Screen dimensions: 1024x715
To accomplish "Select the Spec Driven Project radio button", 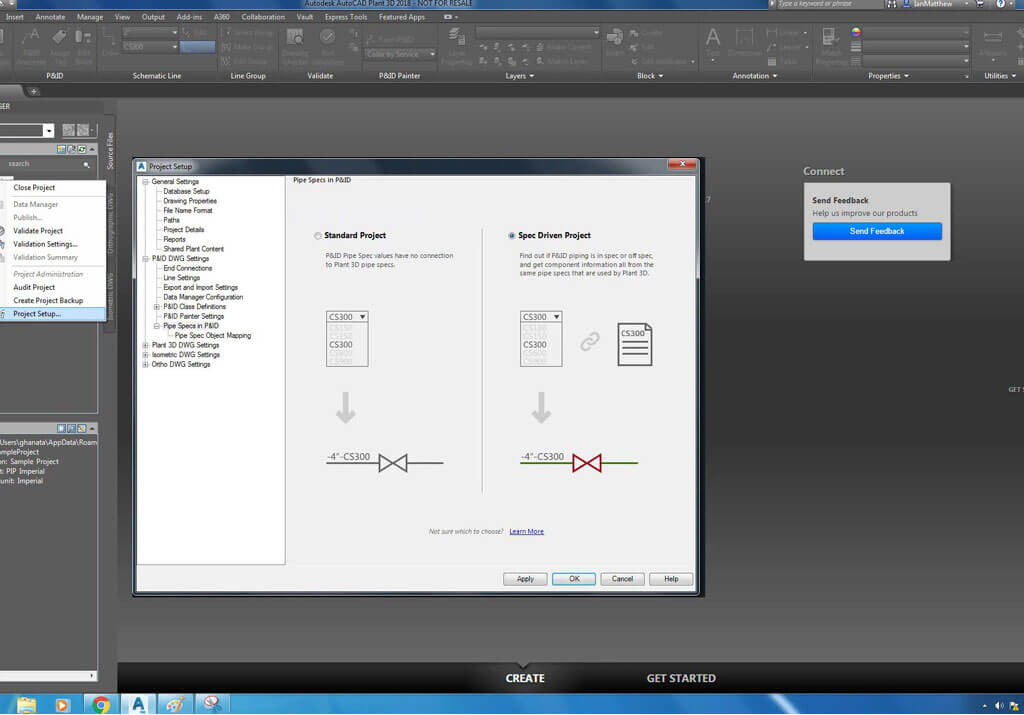I will click(511, 236).
